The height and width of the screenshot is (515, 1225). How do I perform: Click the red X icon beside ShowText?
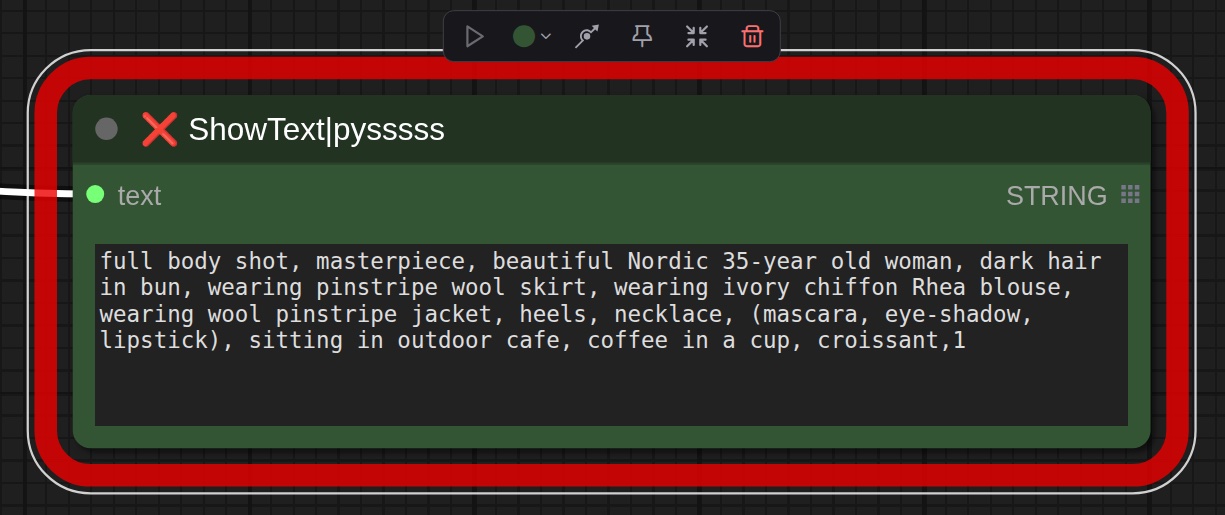point(159,129)
